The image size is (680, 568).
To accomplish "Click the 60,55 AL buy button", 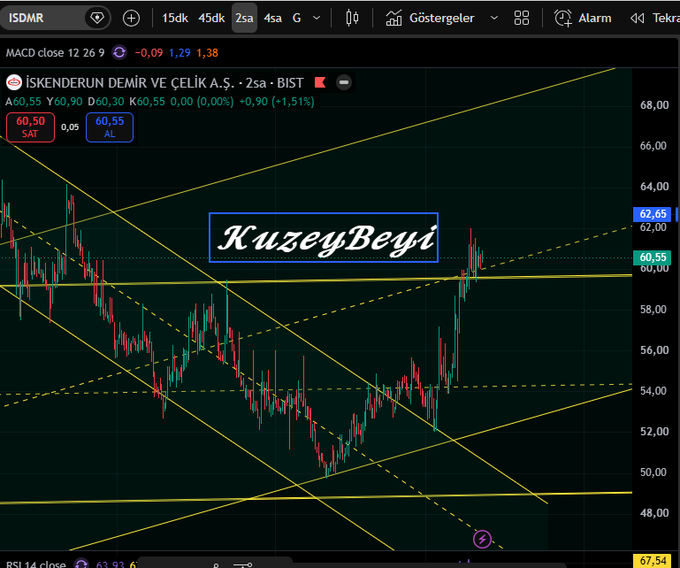I will (x=110, y=127).
